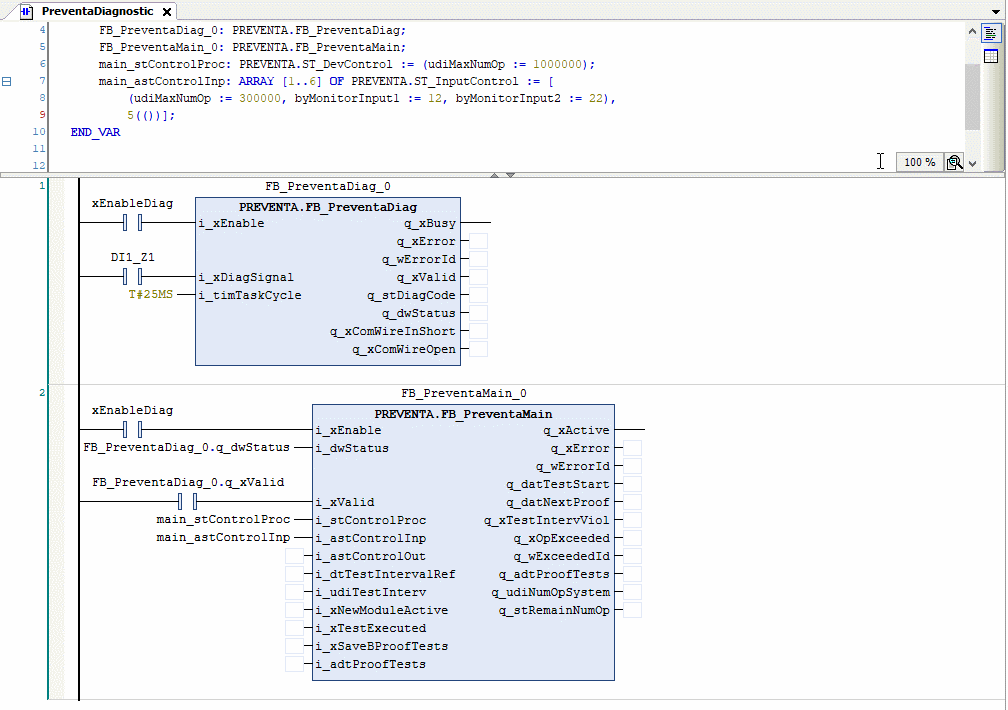The height and width of the screenshot is (710, 1008).
Task: Click the PREVENTA.FB_PreventaMain block title
Action: click(463, 413)
